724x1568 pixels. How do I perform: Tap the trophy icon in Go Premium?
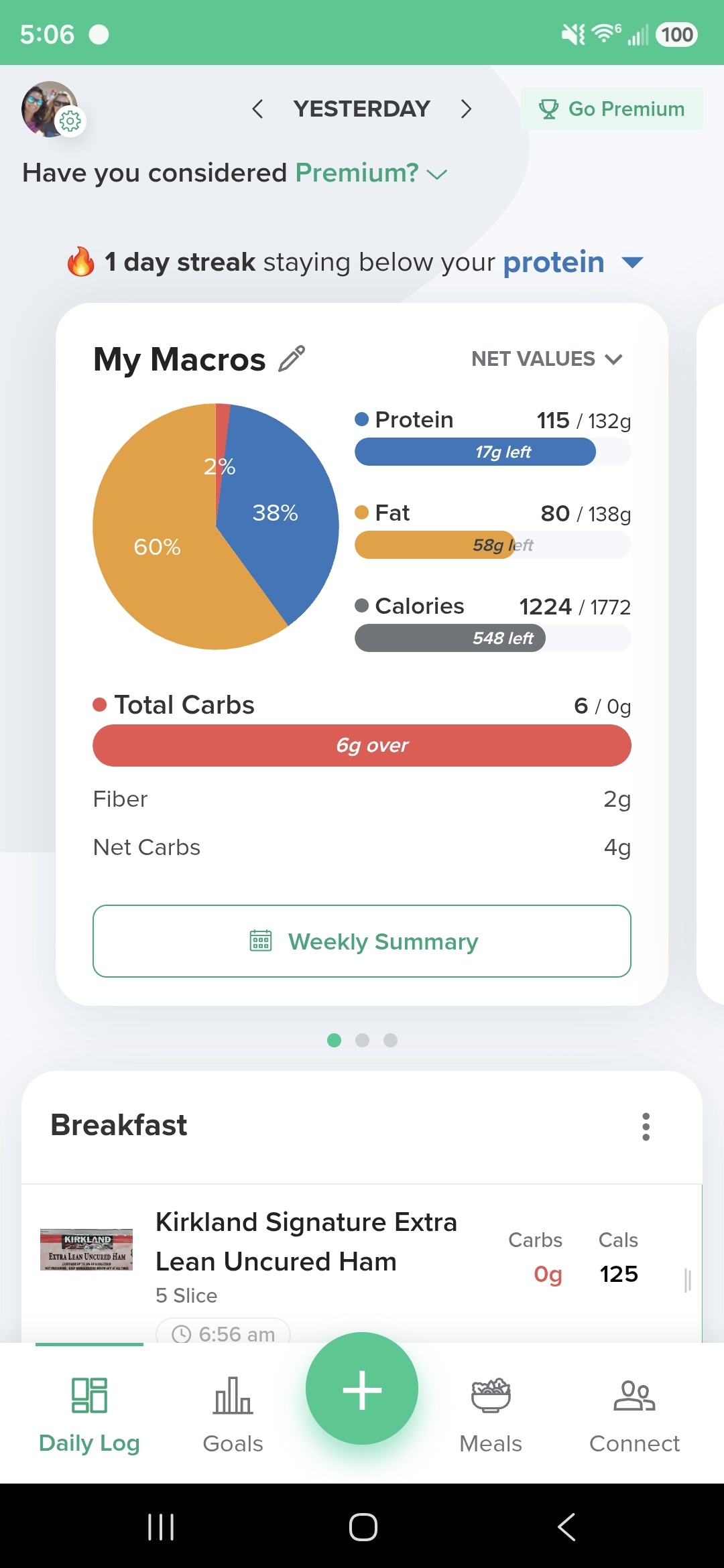pyautogui.click(x=548, y=109)
